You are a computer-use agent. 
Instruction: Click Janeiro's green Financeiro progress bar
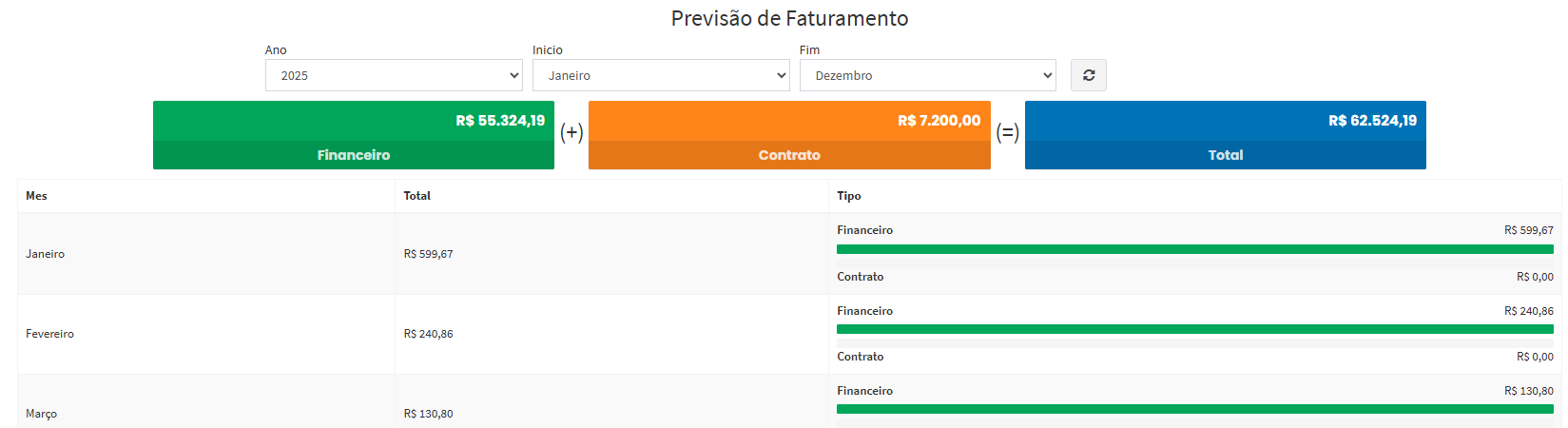(1194, 249)
